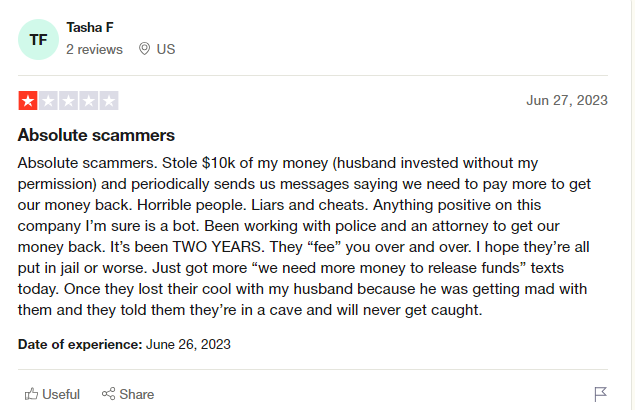Click the Share network icon
The height and width of the screenshot is (410, 635).
108,393
